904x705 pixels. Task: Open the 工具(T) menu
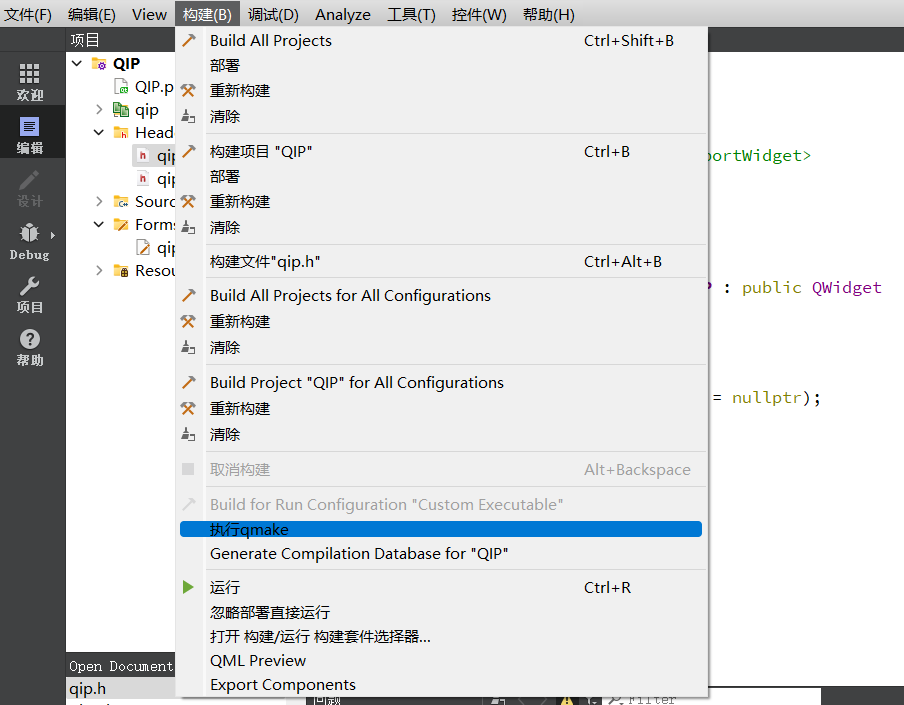pyautogui.click(x=411, y=14)
